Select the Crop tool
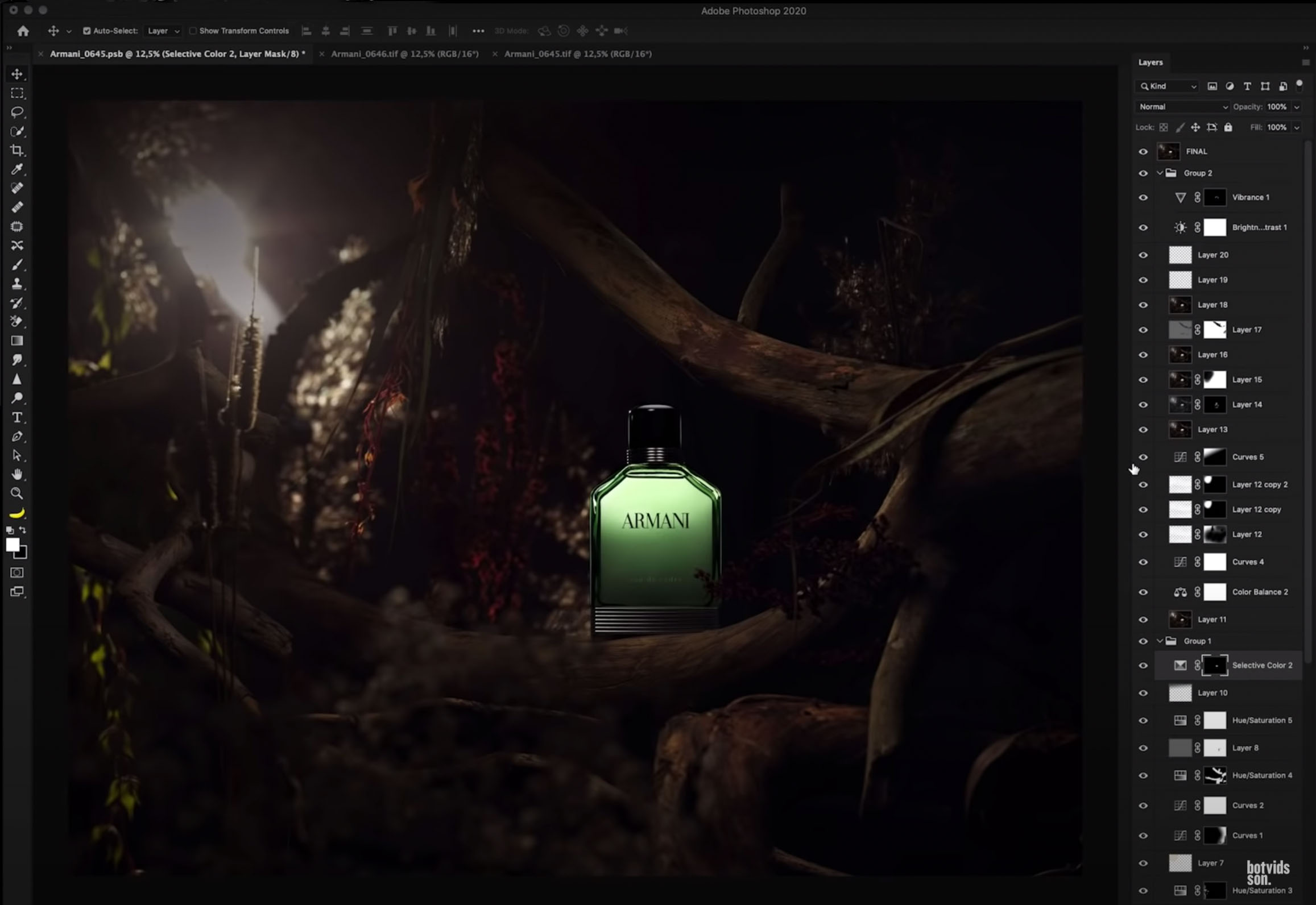The height and width of the screenshot is (905, 1316). 18,151
